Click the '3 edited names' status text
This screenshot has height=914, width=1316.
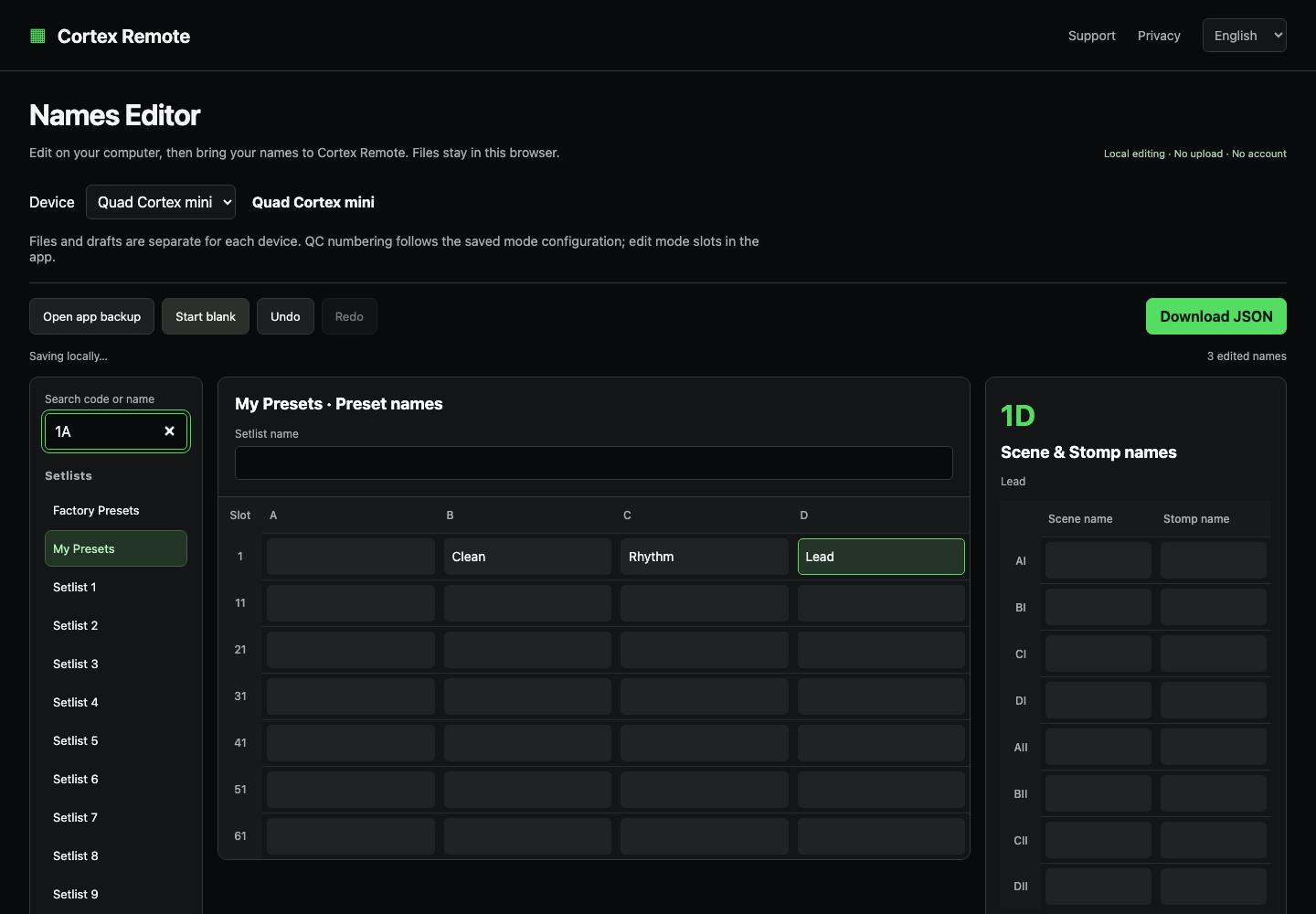(1247, 356)
